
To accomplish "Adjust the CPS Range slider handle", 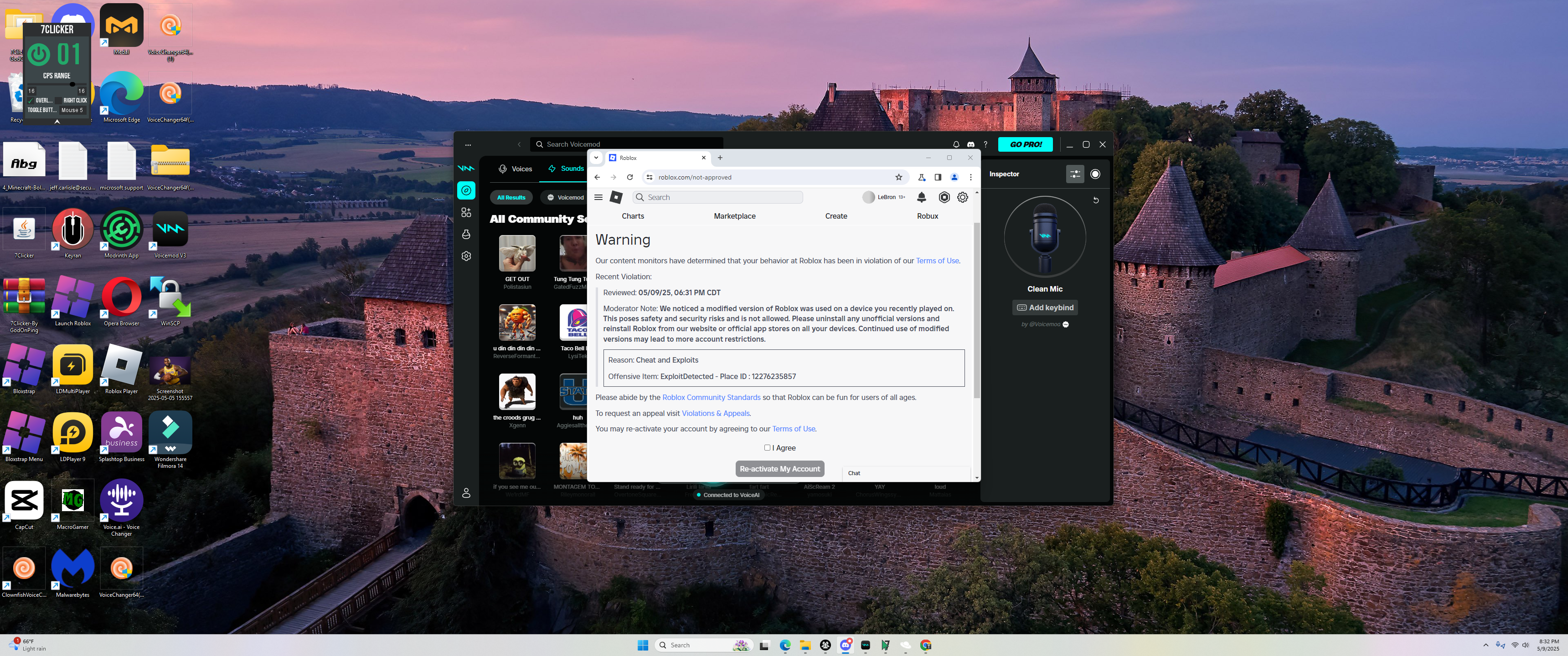I will (x=72, y=84).
